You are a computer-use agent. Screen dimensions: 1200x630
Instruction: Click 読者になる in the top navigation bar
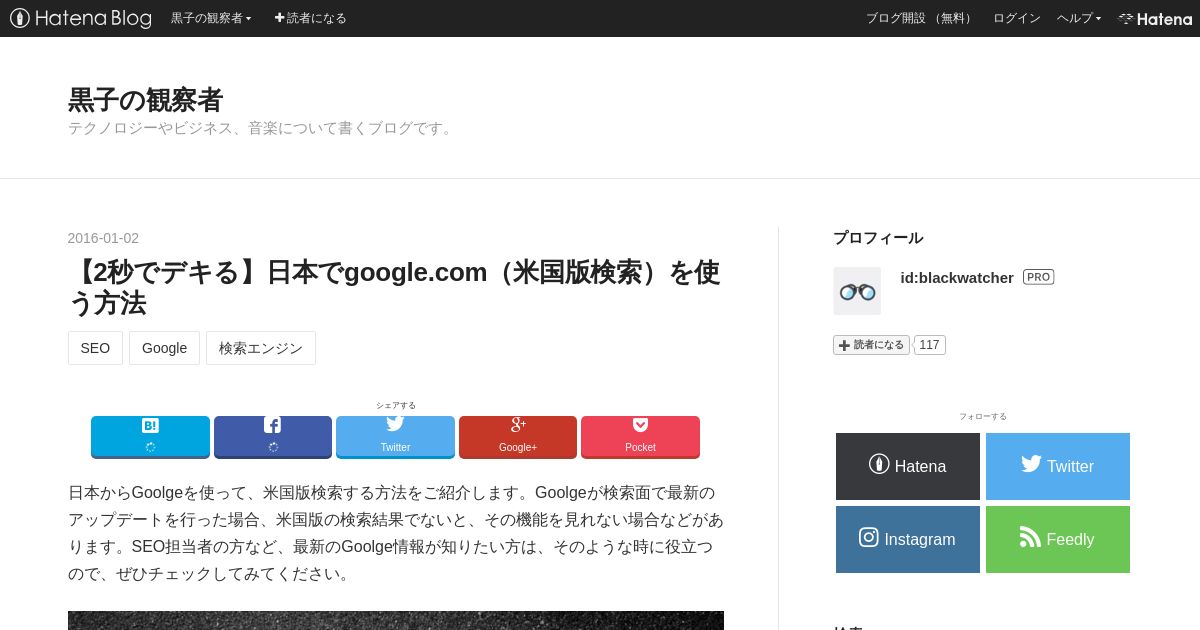[x=311, y=18]
